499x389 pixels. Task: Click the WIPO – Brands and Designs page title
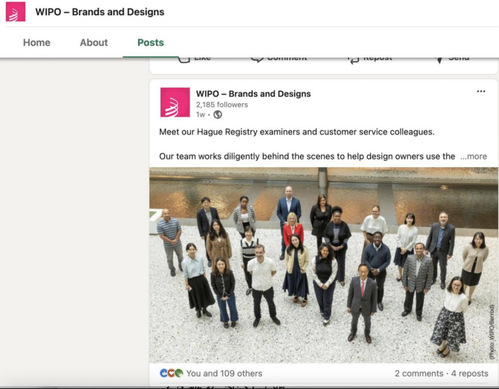[x=100, y=12]
